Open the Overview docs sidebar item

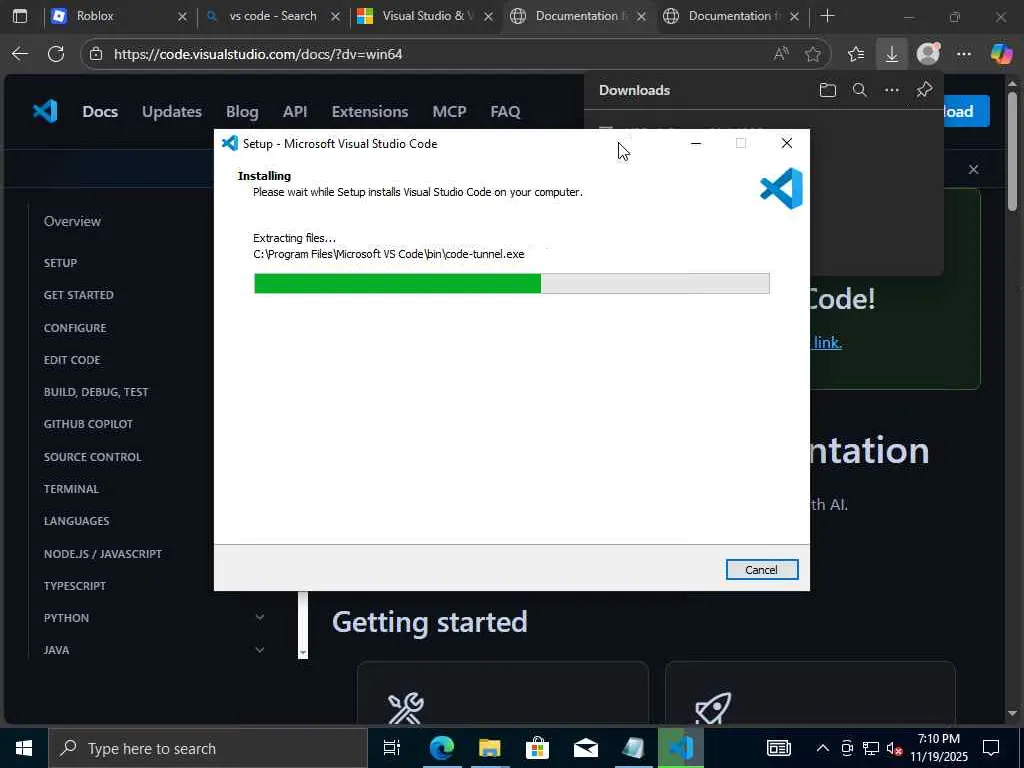pyautogui.click(x=72, y=221)
